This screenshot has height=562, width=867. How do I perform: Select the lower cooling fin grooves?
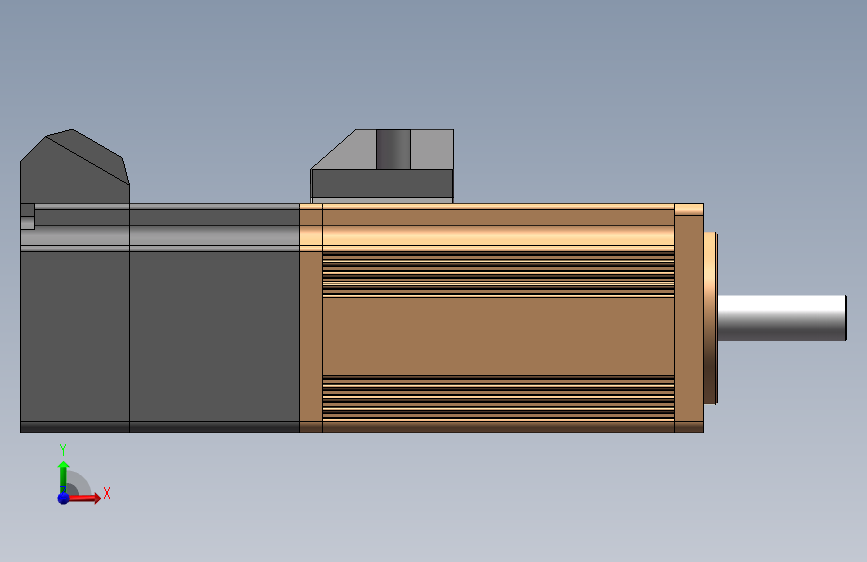pyautogui.click(x=498, y=398)
